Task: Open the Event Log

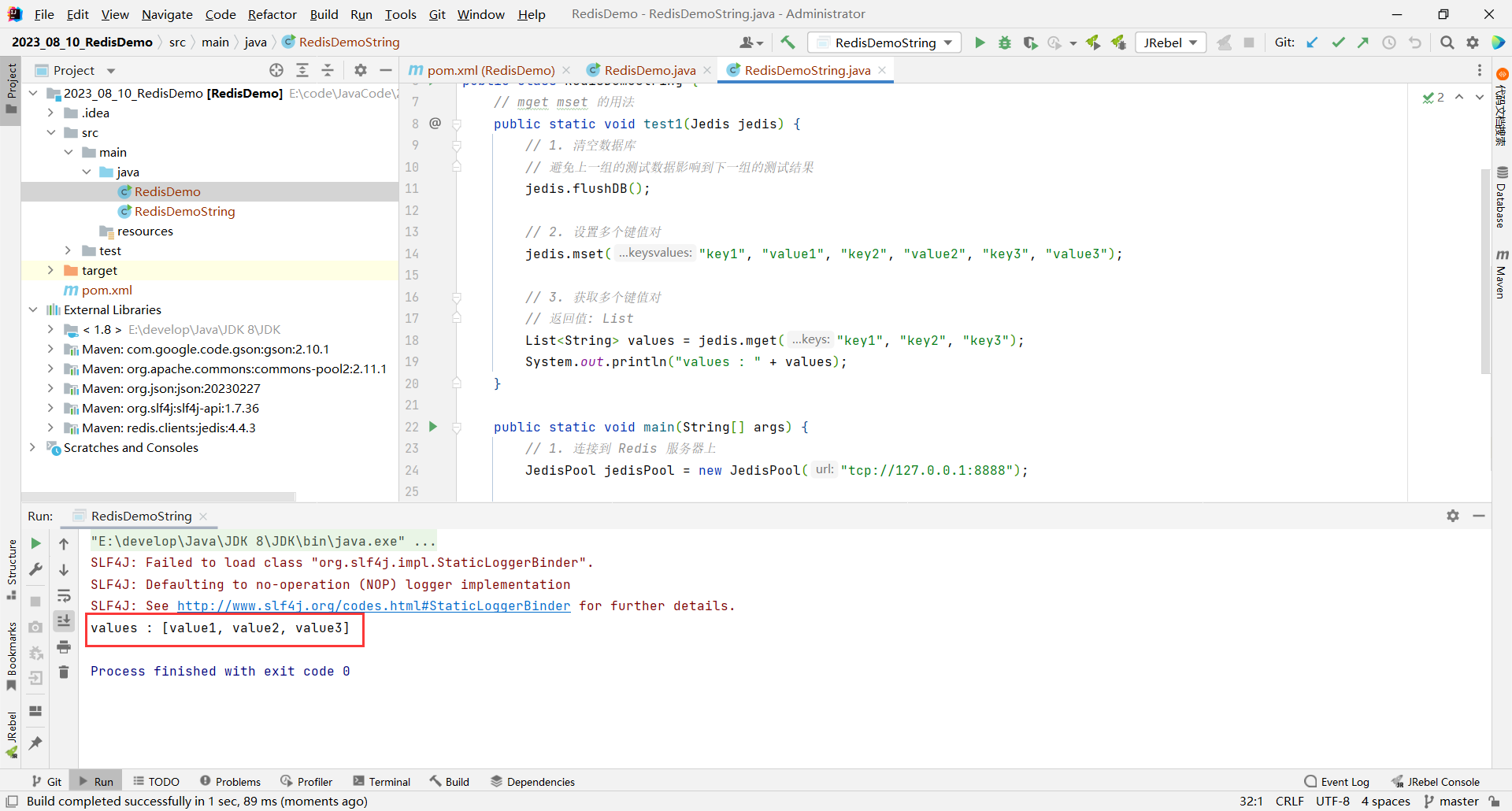Action: click(1336, 781)
